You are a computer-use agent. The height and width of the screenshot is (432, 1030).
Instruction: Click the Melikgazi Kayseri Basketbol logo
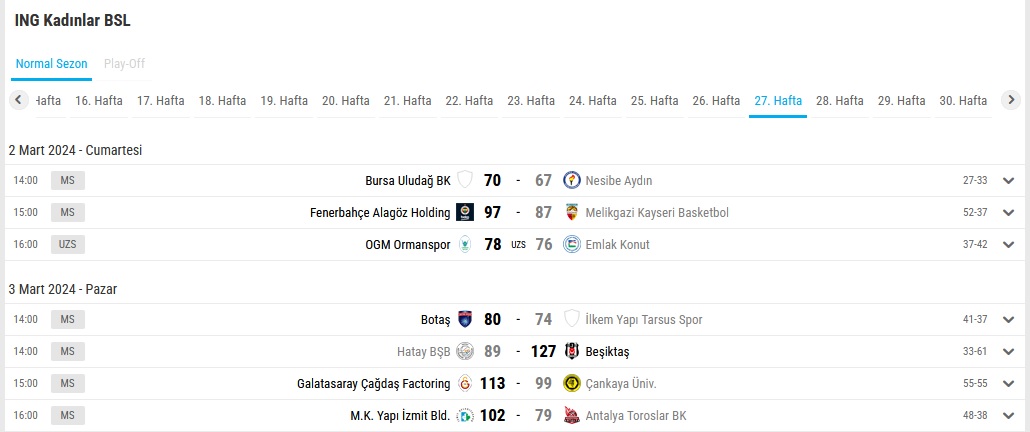pyautogui.click(x=572, y=212)
